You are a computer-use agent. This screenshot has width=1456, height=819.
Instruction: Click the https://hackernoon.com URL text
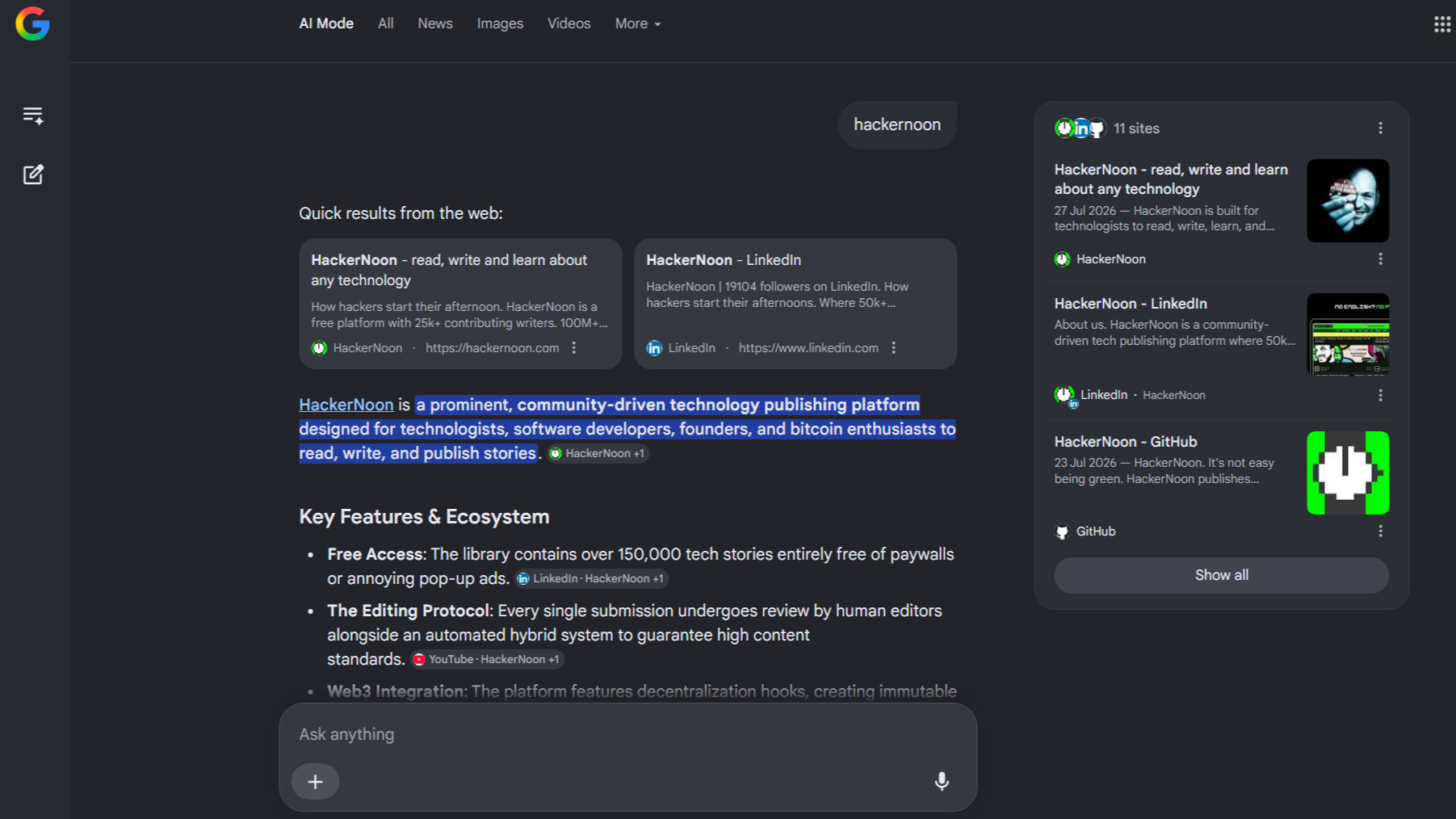point(492,348)
